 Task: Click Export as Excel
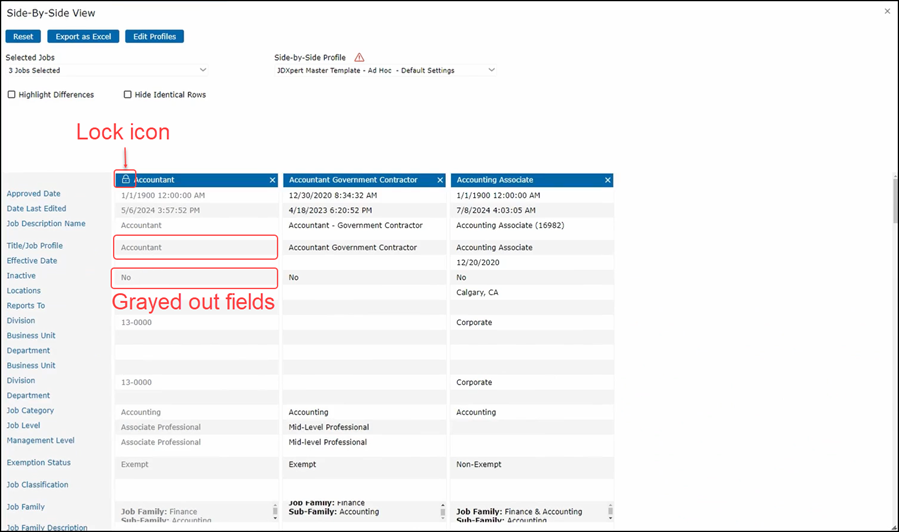[83, 37]
